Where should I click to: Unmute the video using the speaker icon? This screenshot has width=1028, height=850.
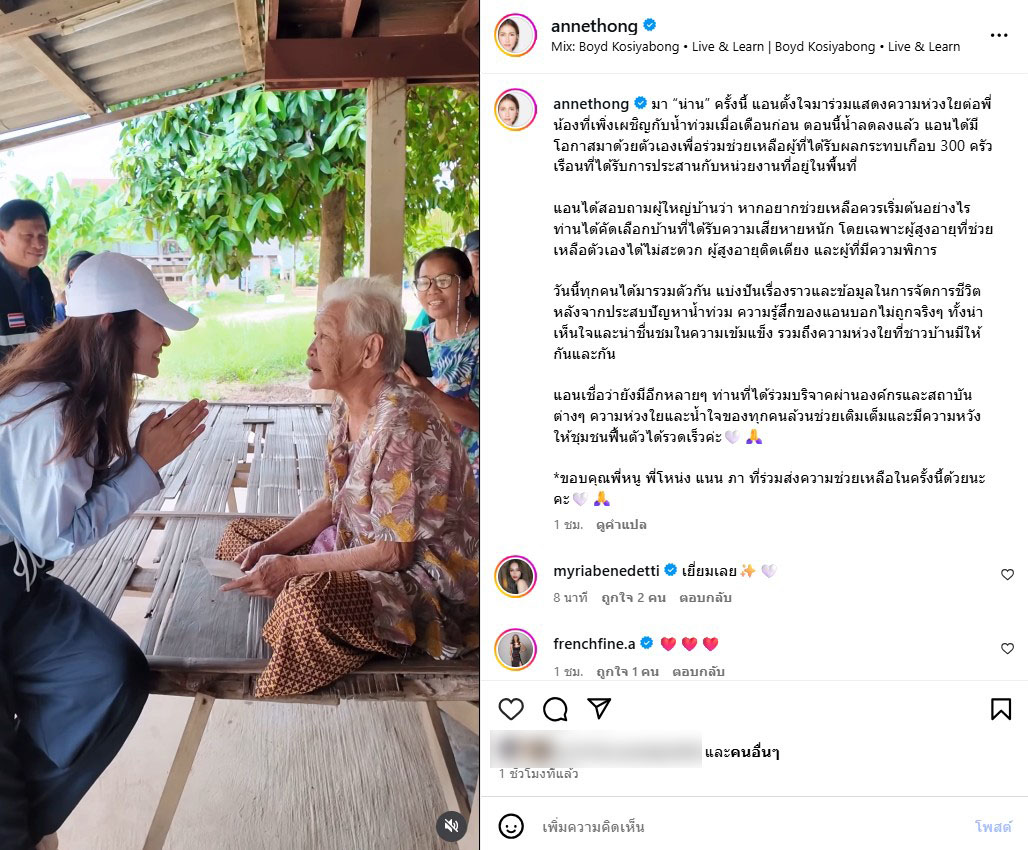coord(452,825)
